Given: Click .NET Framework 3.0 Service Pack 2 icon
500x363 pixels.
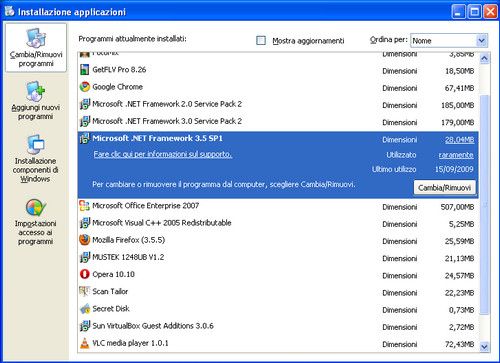Looking at the screenshot, I should 85,121.
